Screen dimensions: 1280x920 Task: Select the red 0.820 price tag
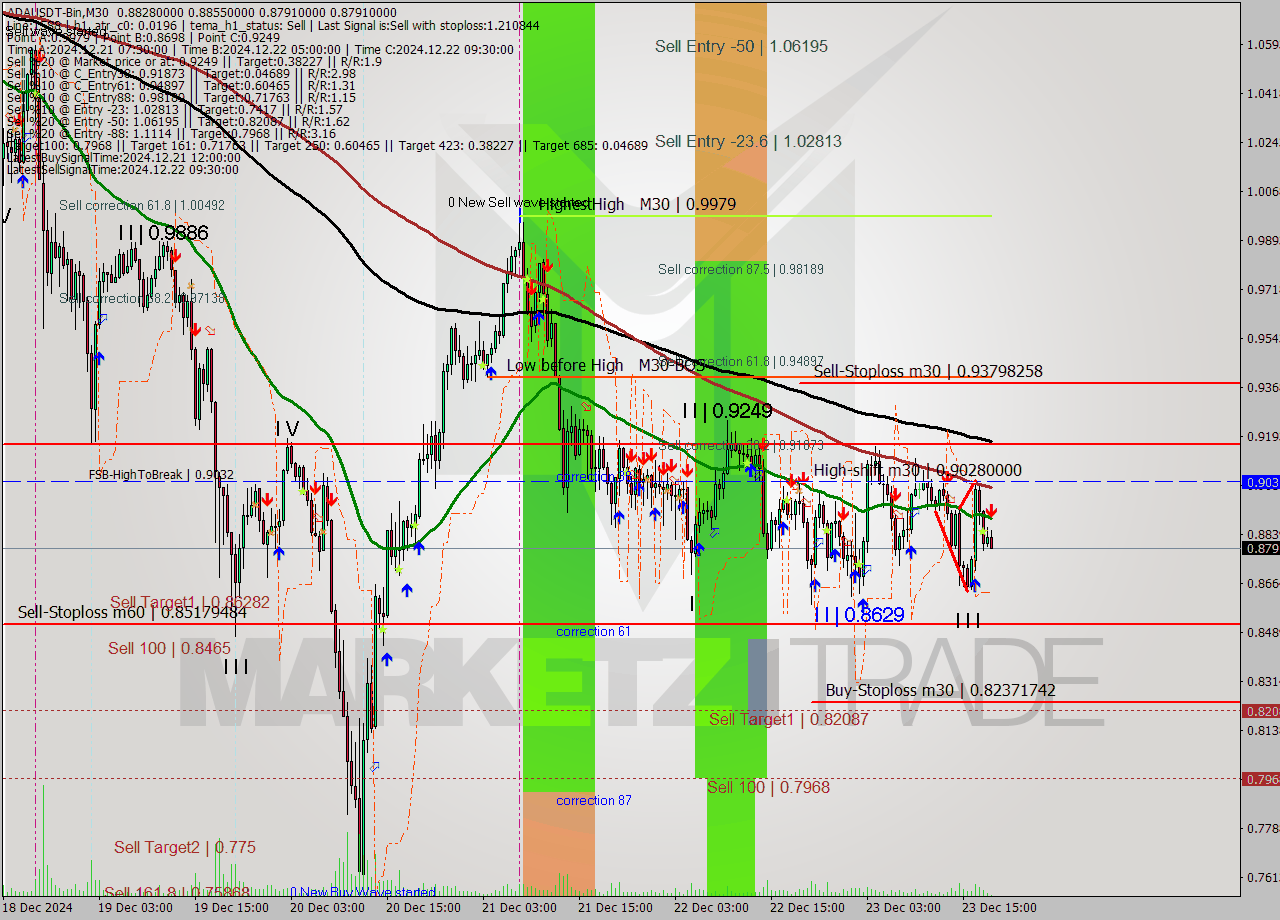1260,711
